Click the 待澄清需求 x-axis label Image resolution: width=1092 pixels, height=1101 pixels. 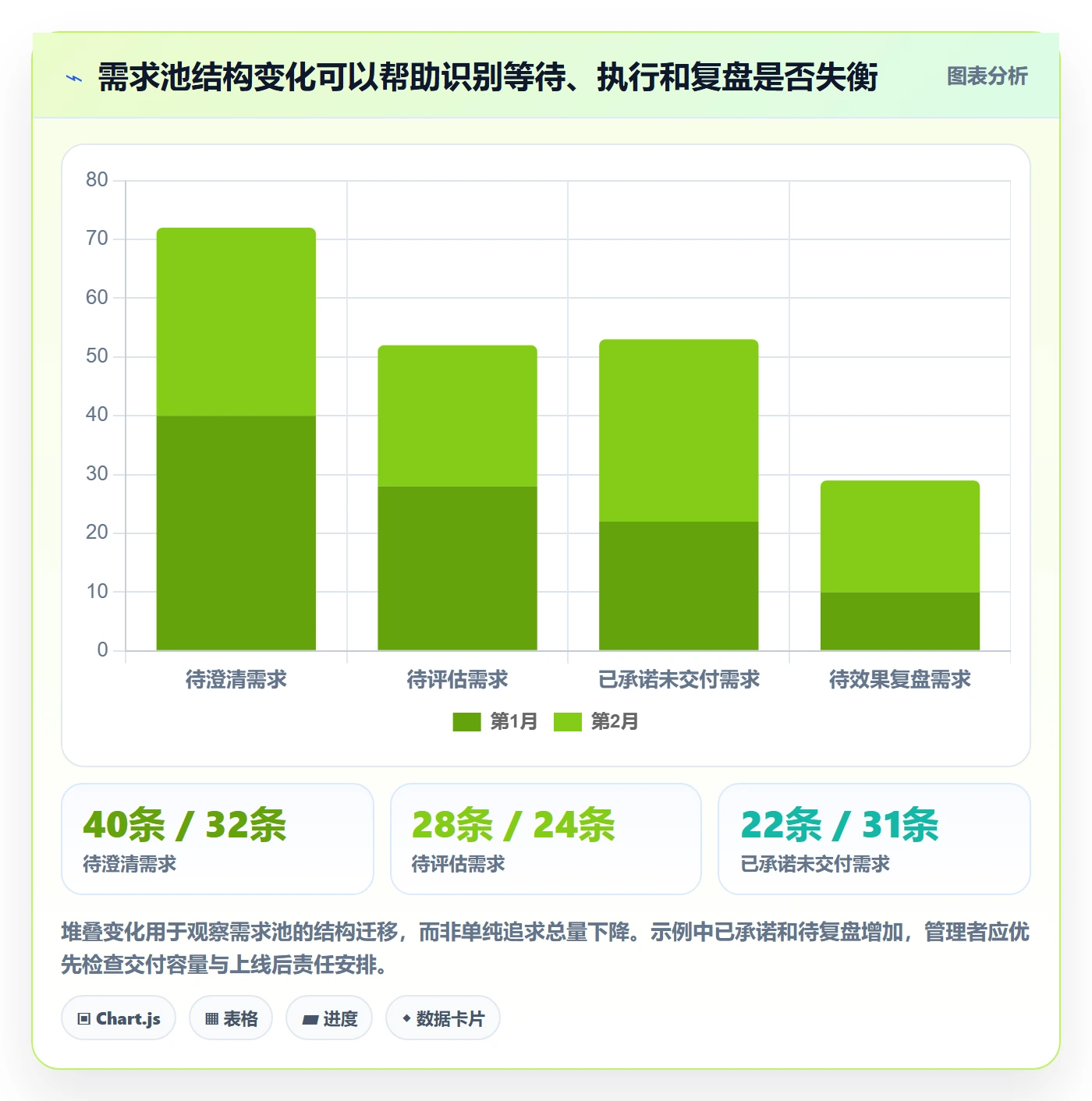coord(236,679)
